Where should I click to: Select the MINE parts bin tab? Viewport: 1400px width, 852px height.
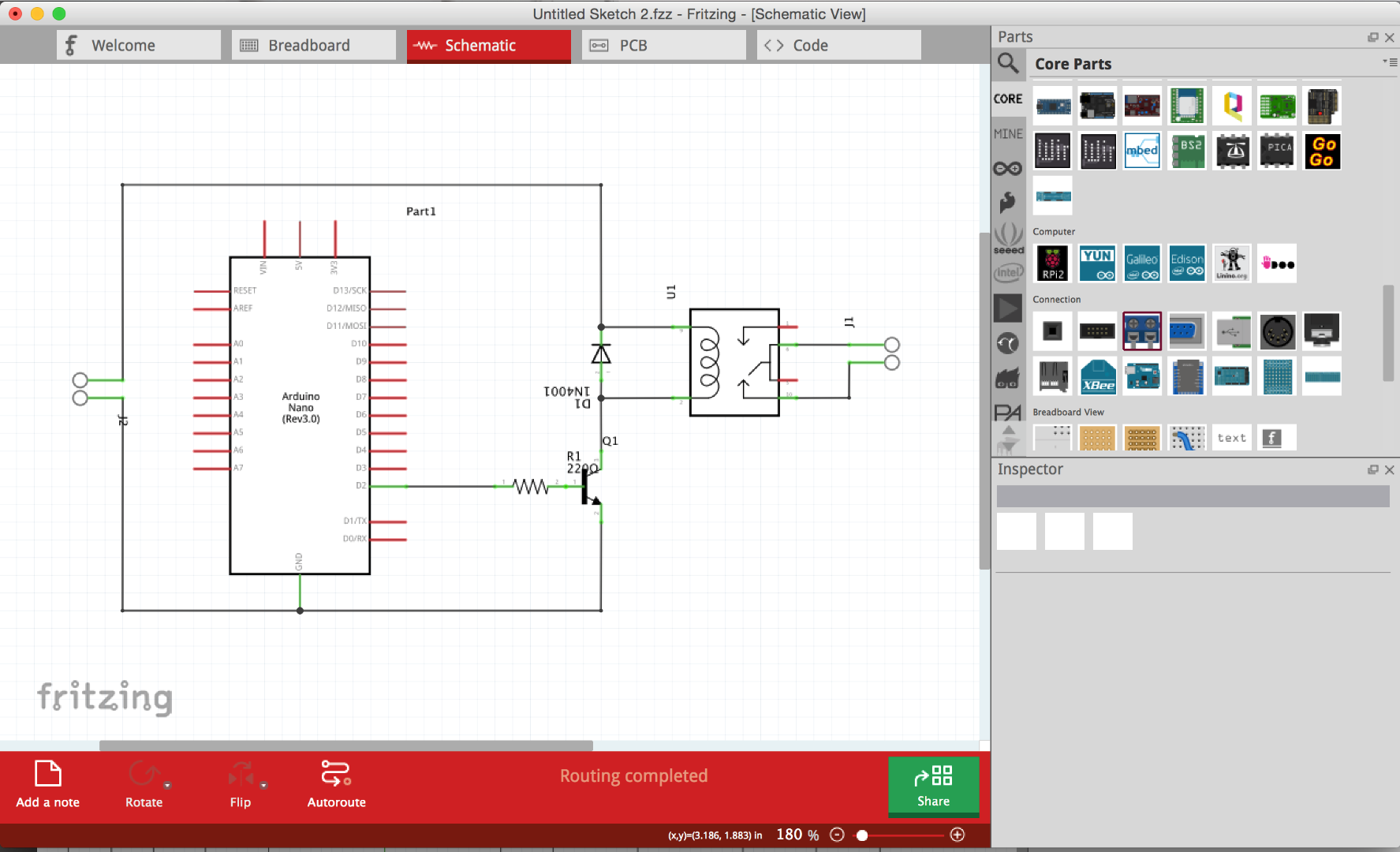click(x=1008, y=134)
